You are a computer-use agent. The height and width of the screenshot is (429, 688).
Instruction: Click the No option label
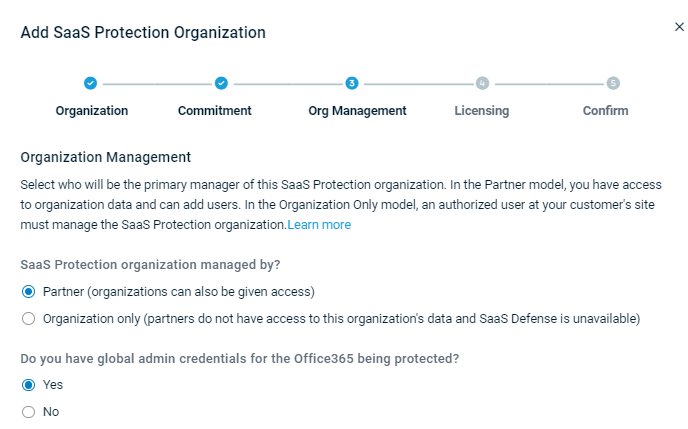coord(51,412)
